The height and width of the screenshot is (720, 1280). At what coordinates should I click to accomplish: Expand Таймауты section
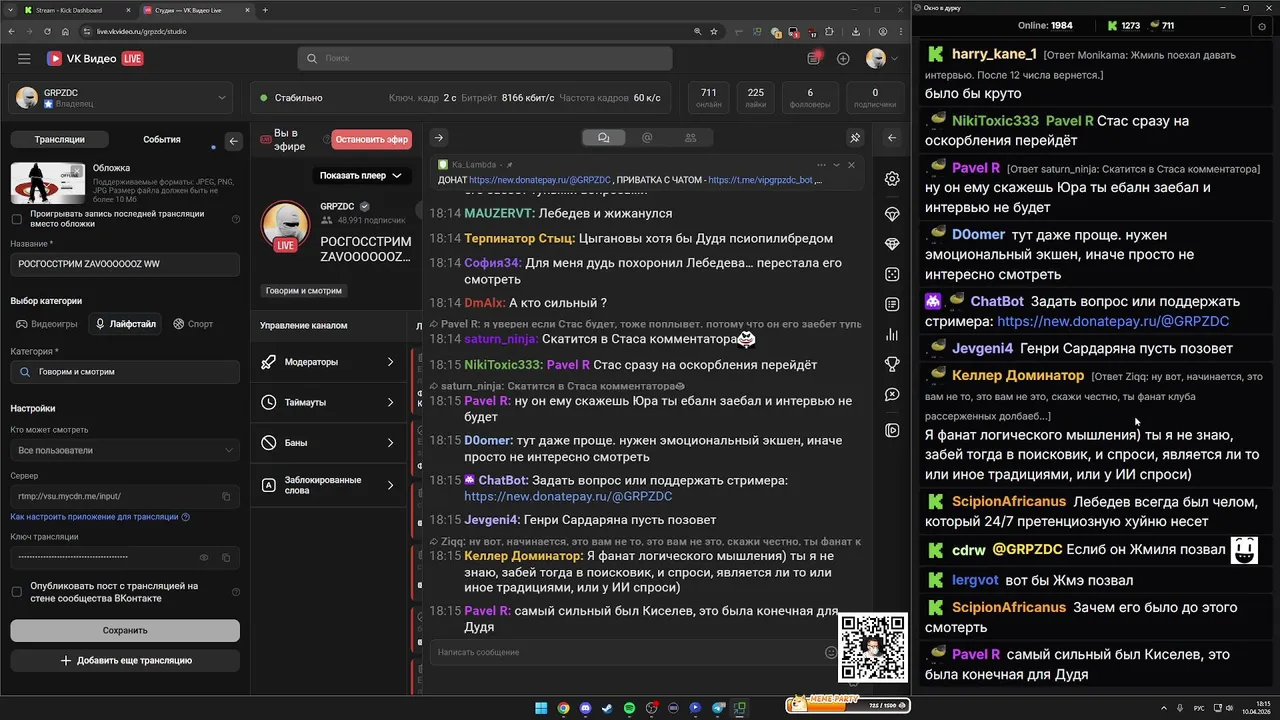coord(328,402)
